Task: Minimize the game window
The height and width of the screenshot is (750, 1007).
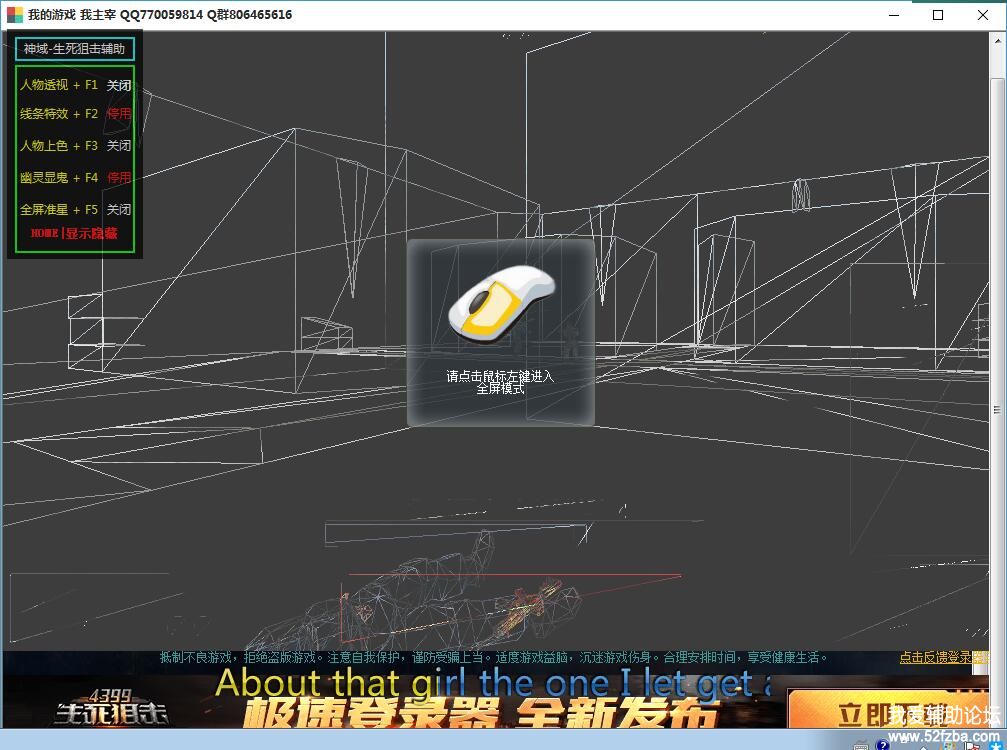Action: tap(894, 15)
